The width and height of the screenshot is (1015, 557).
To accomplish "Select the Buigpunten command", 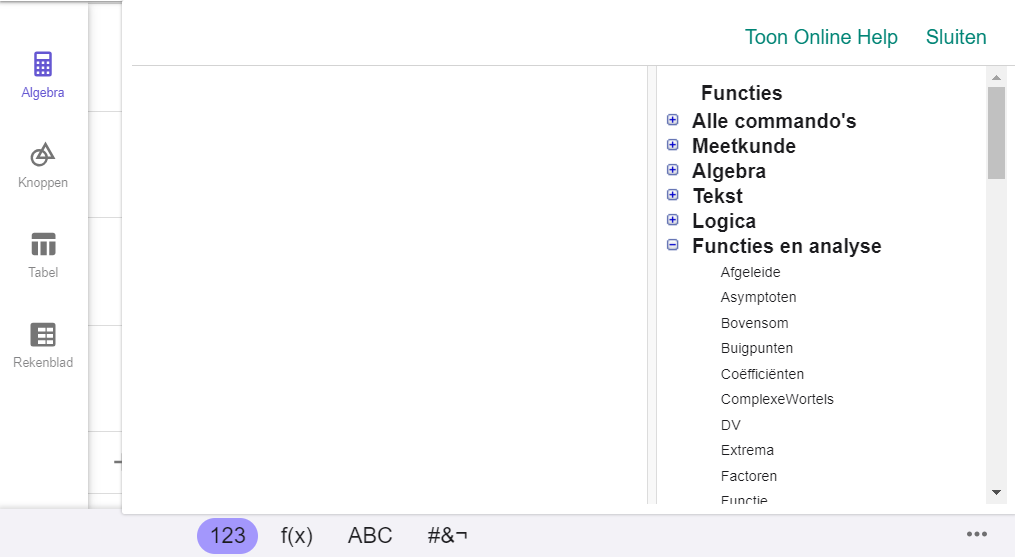I will click(756, 348).
